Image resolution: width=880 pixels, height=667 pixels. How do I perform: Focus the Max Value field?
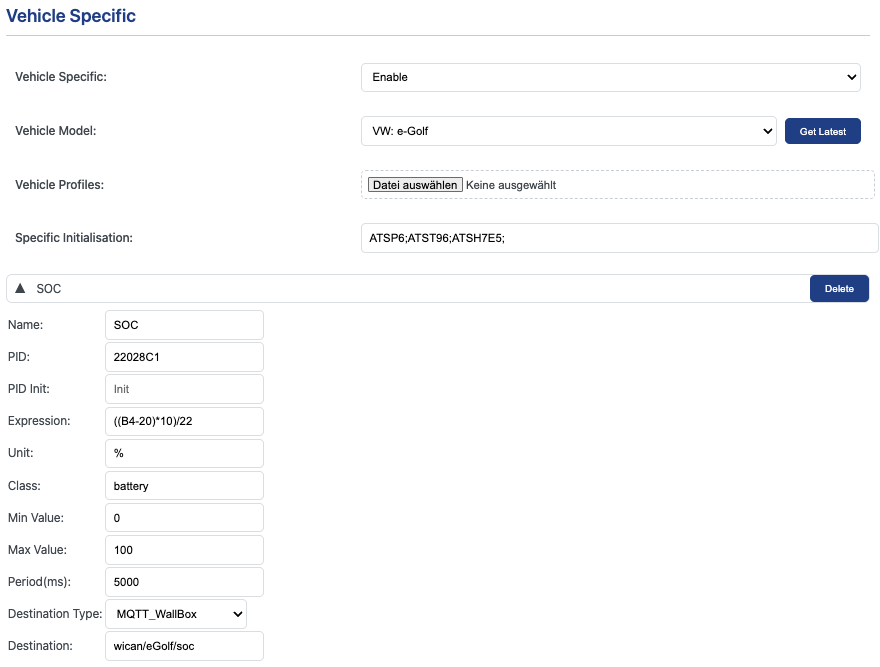184,550
